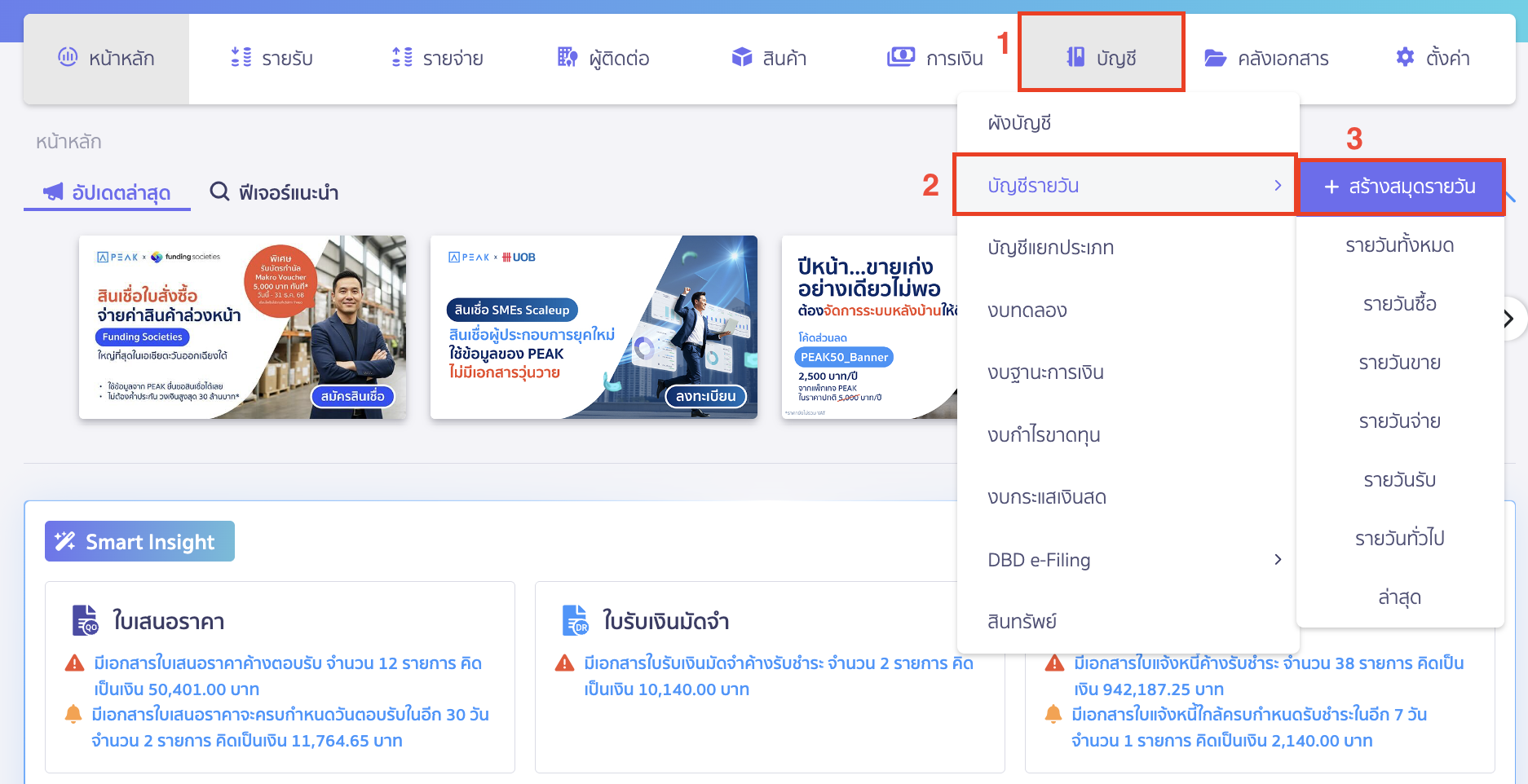Click the settings (ตั้งค่า) gear icon
This screenshot has width=1528, height=784.
tap(1405, 57)
